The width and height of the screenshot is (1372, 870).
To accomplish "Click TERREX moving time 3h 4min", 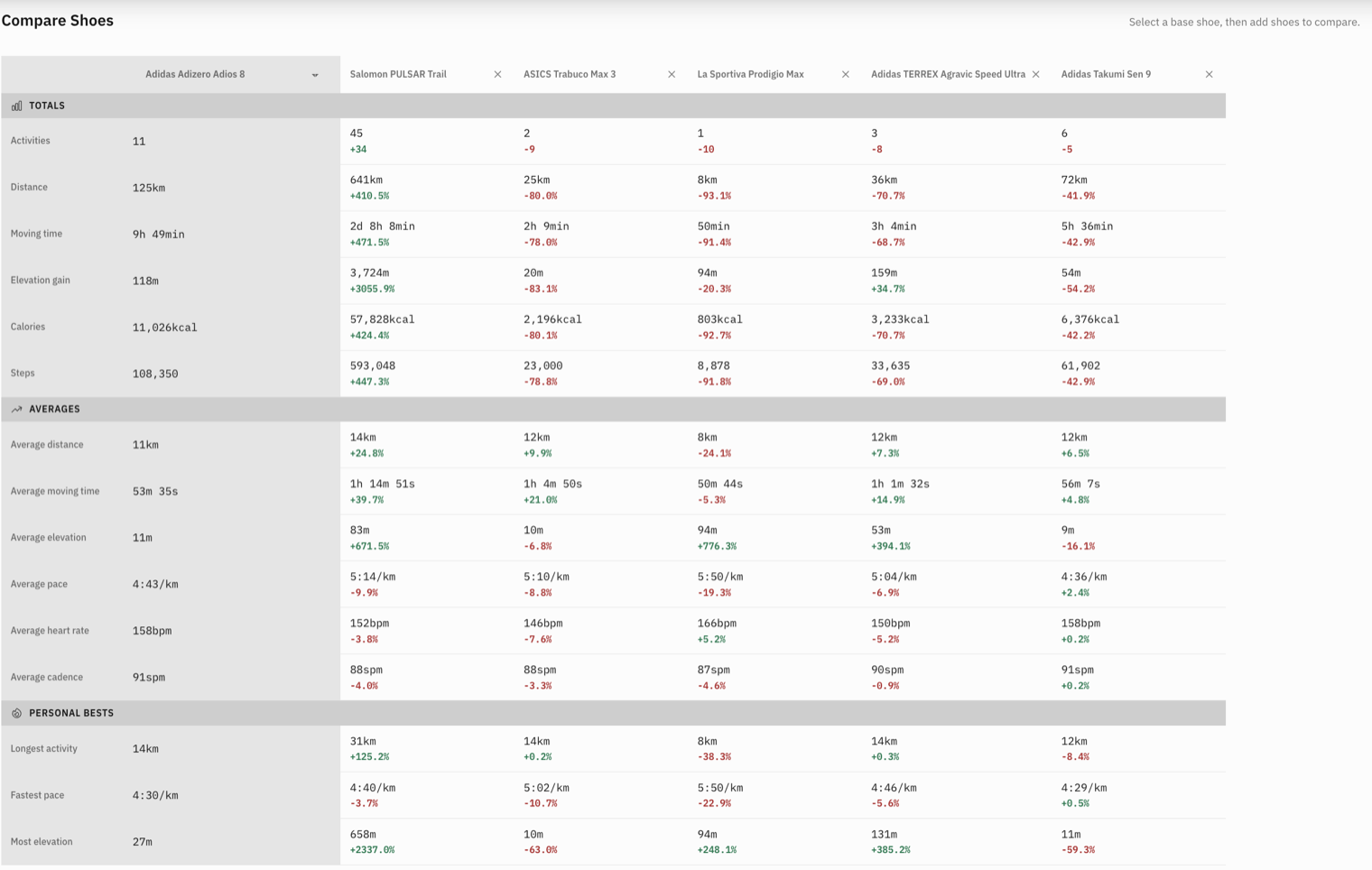I will coord(894,227).
